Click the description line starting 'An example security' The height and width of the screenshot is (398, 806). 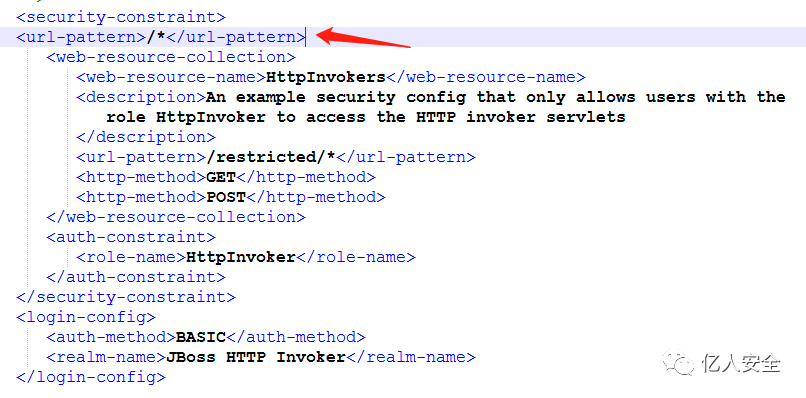(x=431, y=97)
